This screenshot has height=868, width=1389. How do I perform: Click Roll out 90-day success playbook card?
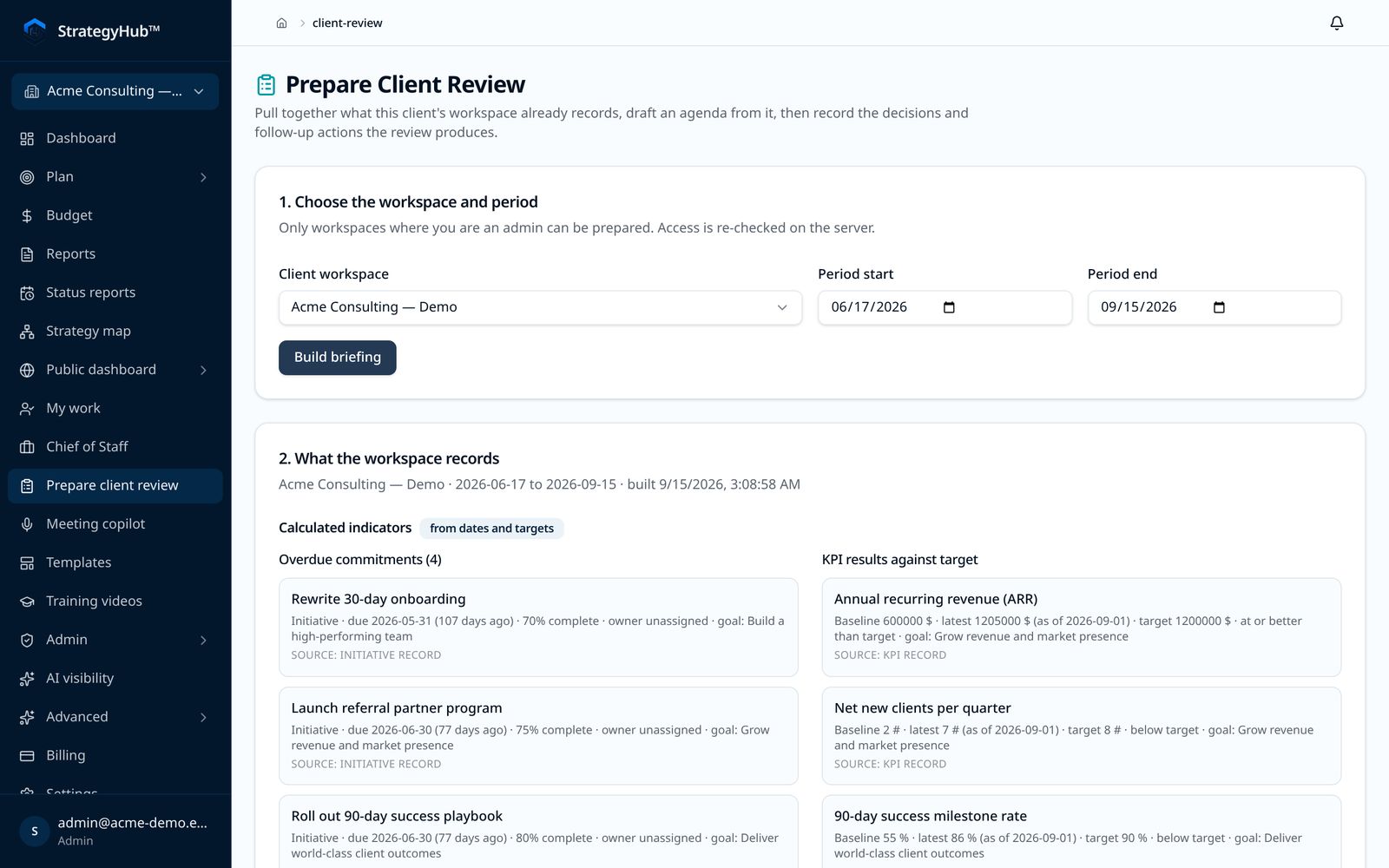[538, 832]
